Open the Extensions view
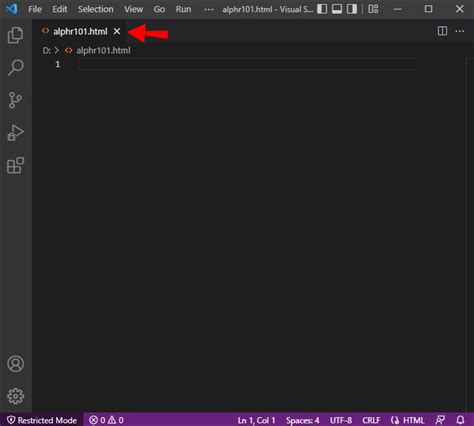Screen dimensions: 474x426 coord(15,165)
